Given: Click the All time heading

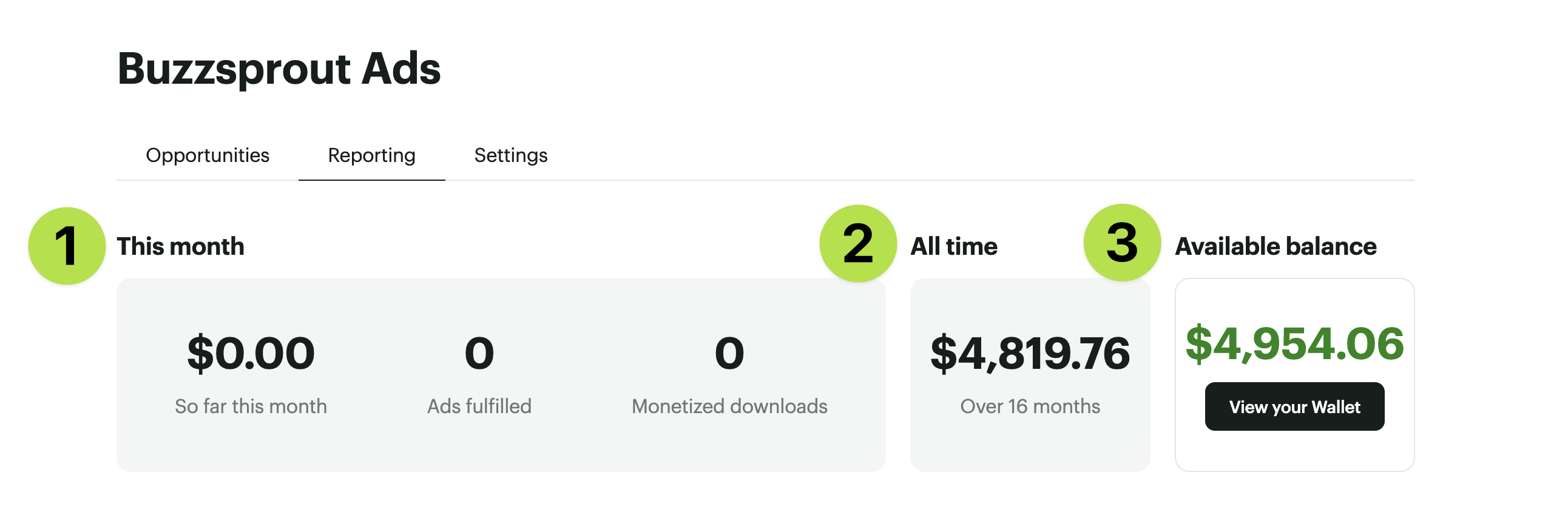Looking at the screenshot, I should [x=953, y=246].
